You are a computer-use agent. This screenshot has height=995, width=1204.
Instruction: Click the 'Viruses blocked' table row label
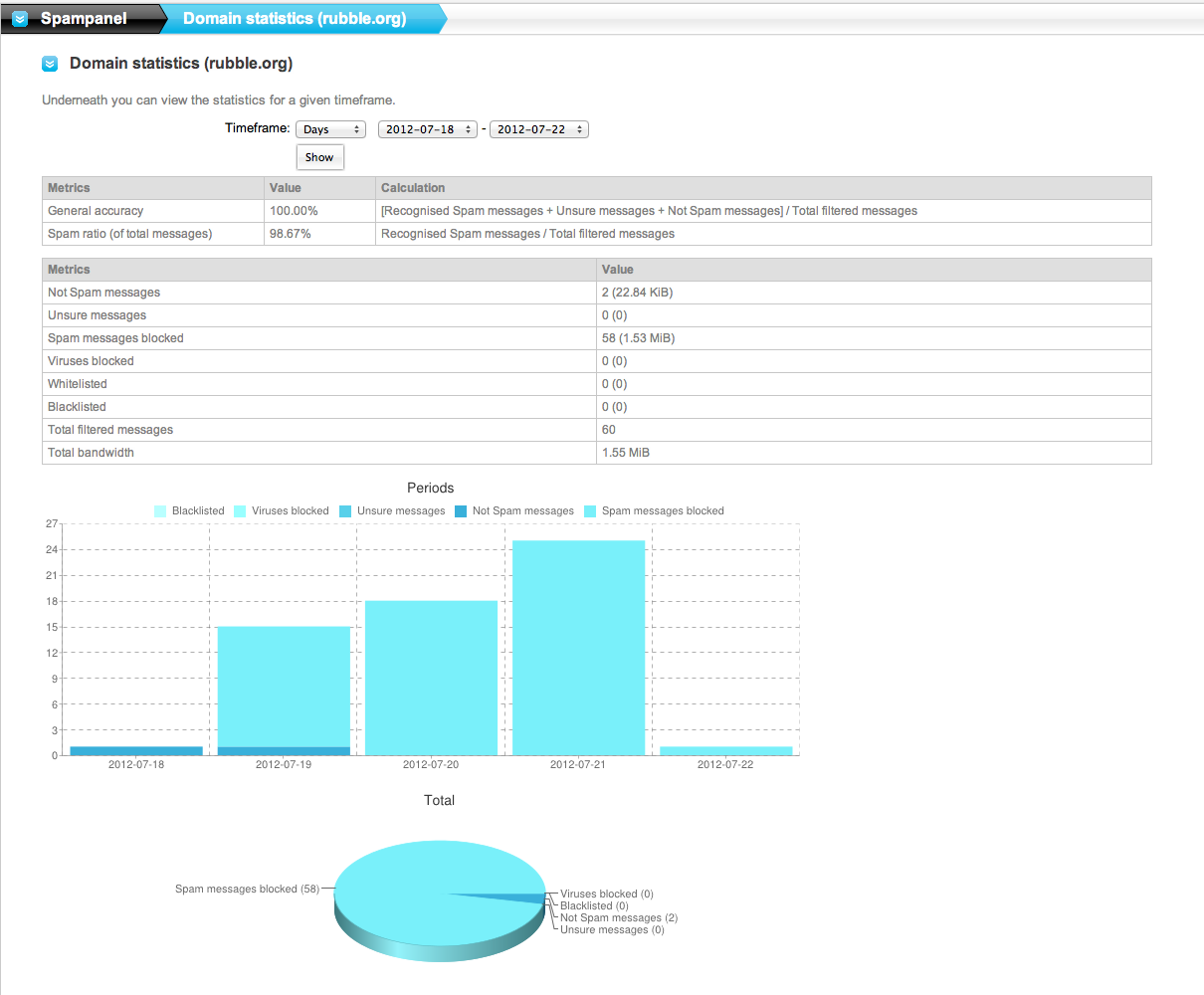click(x=91, y=361)
